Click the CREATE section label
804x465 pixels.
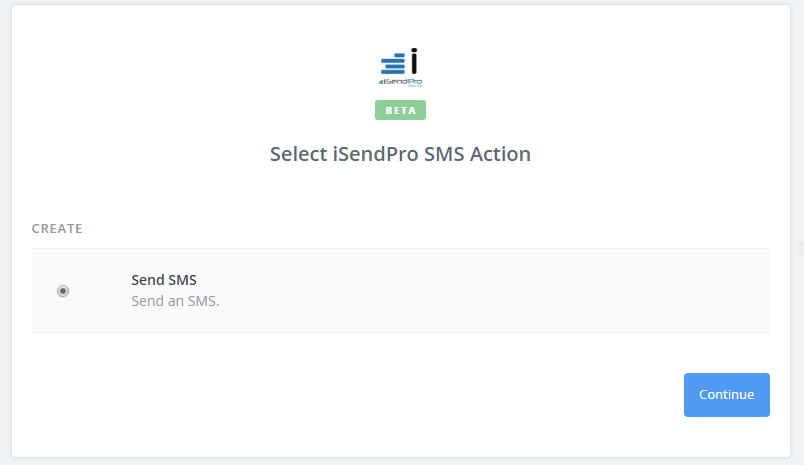(x=57, y=229)
